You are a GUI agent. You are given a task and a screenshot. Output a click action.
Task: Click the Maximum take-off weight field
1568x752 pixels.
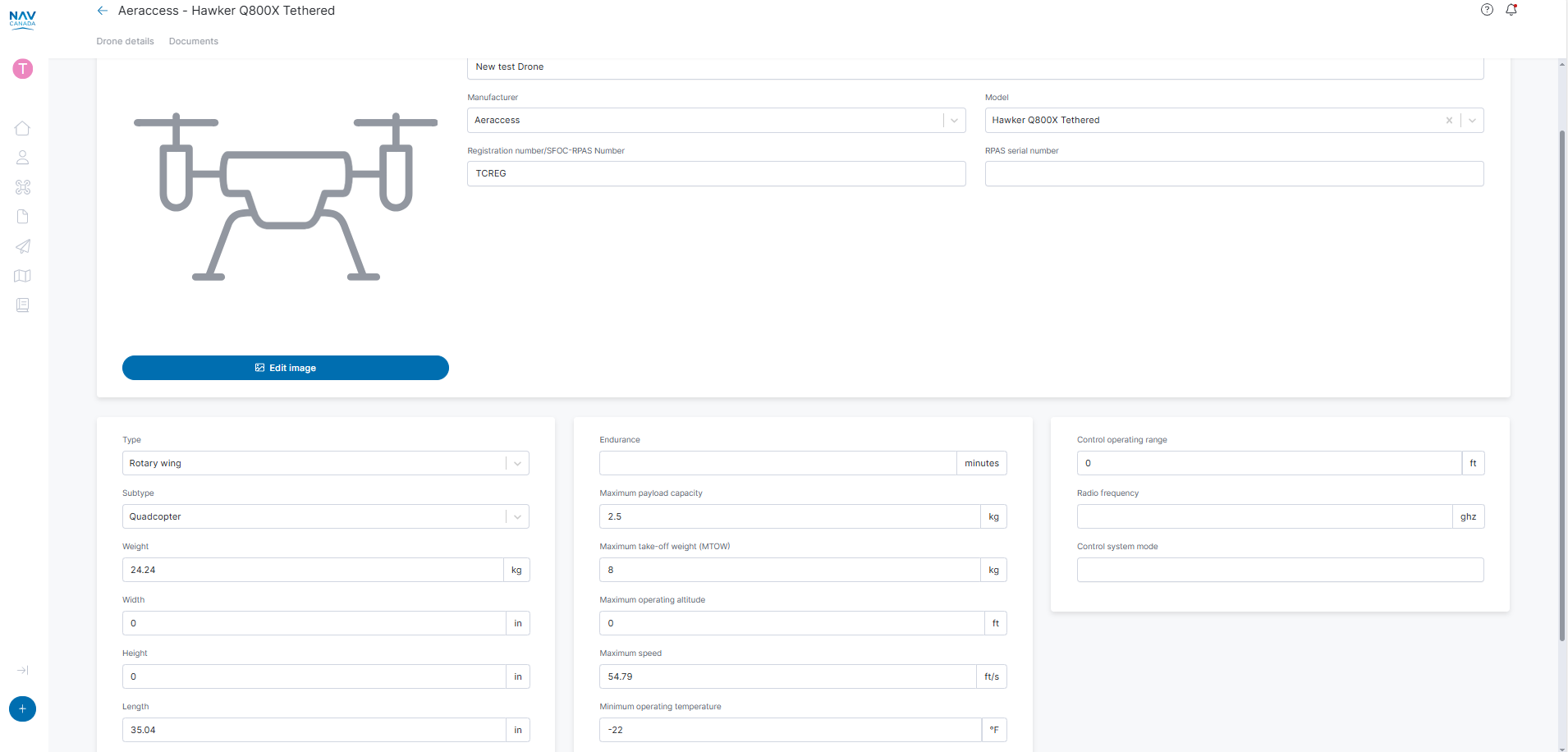click(790, 570)
